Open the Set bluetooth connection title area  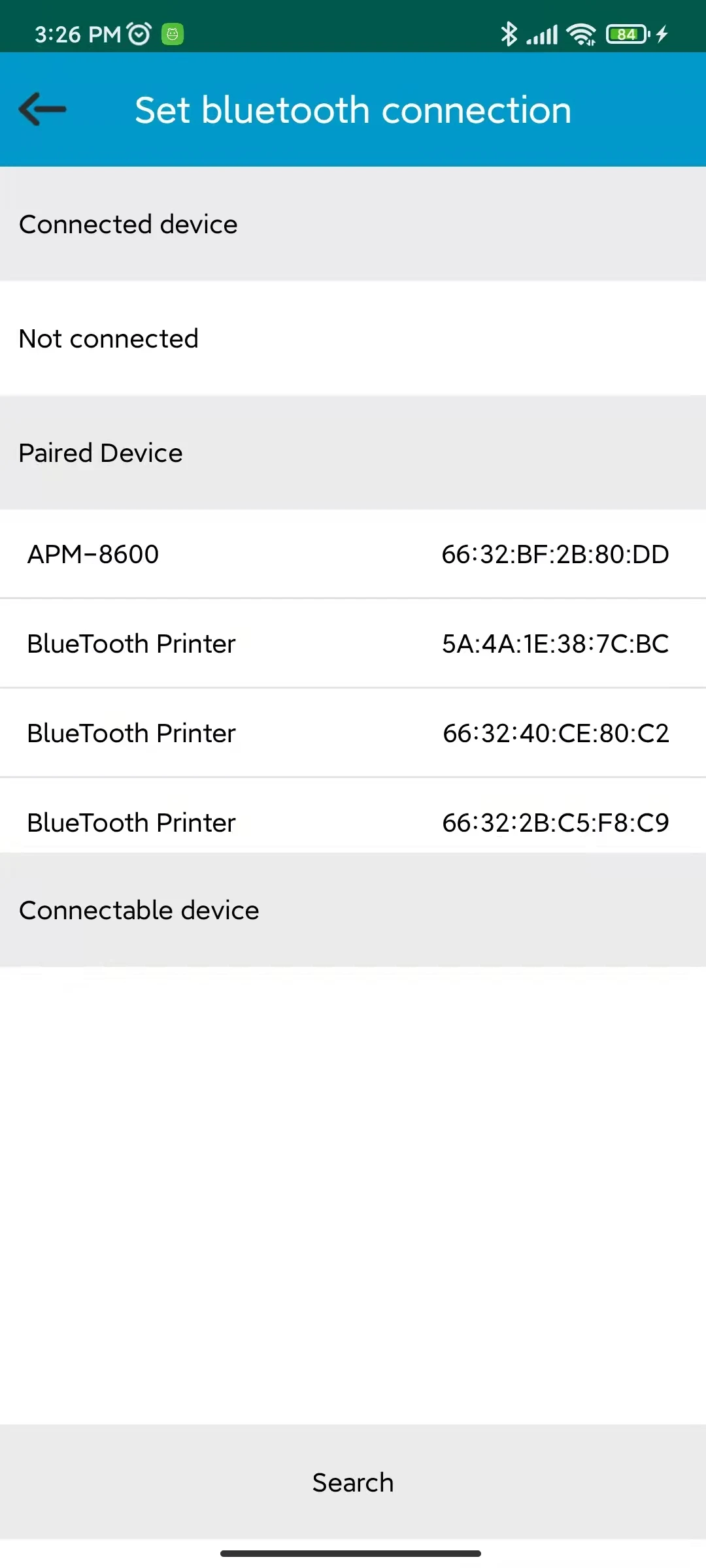pyautogui.click(x=353, y=109)
